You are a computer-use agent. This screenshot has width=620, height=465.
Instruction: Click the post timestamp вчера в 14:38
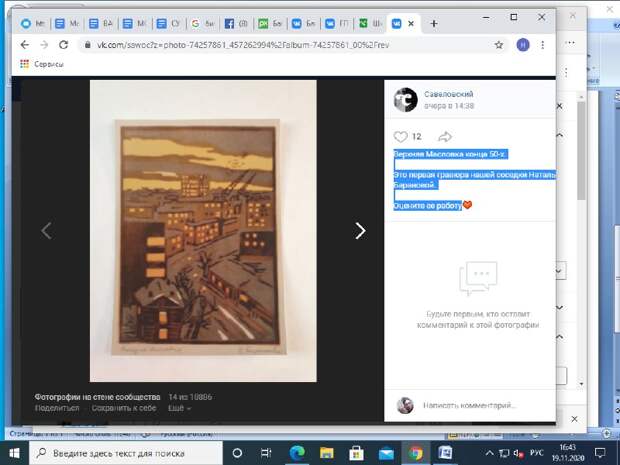tap(449, 106)
